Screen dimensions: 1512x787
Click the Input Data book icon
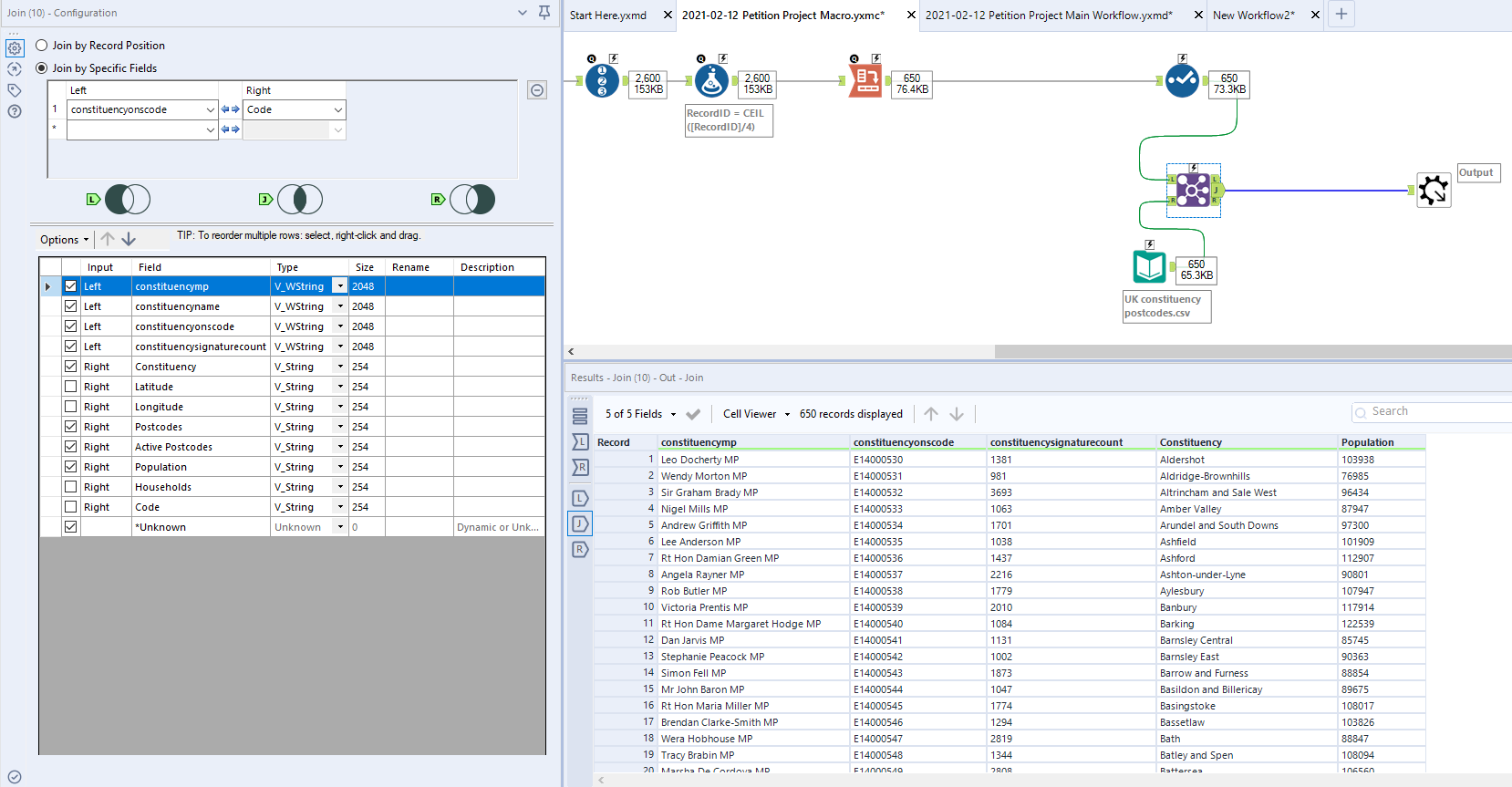click(1149, 267)
